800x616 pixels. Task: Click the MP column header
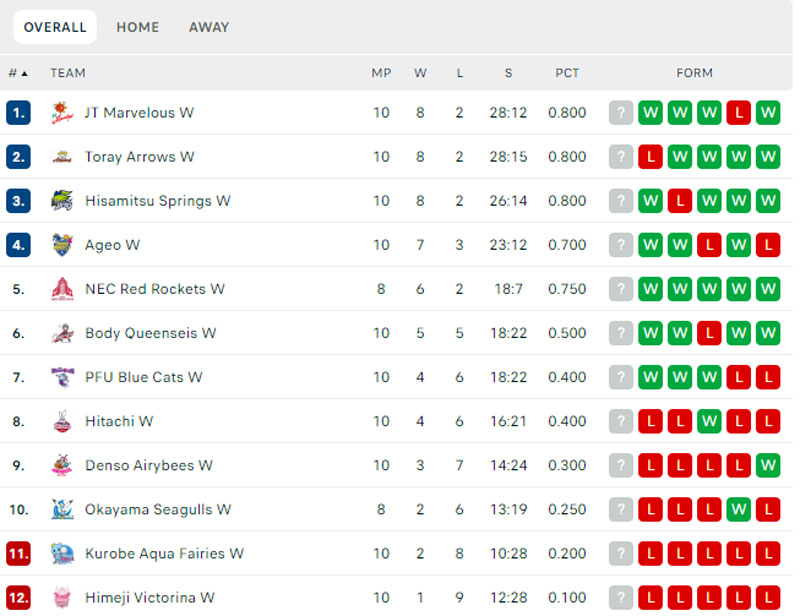[x=381, y=73]
